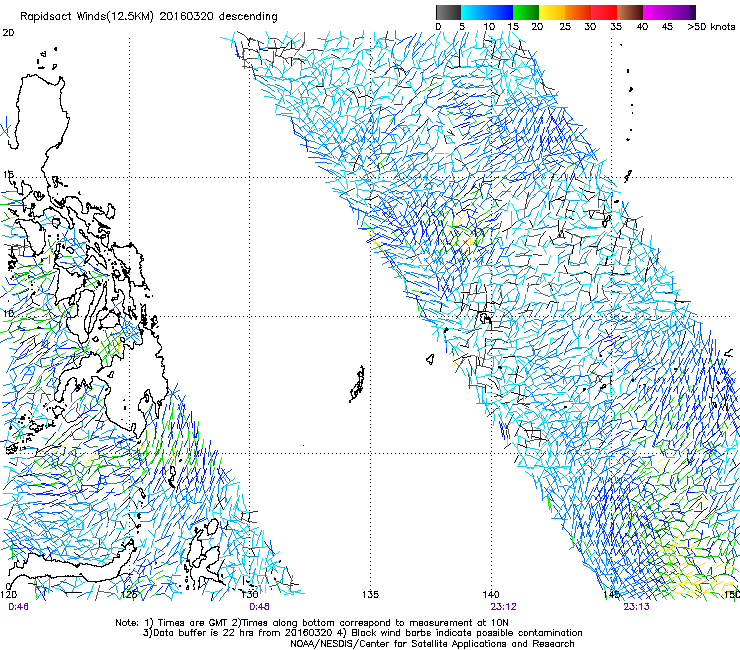Select the legend value "40"
Image resolution: width=740 pixels, height=650 pixels.
tap(642, 27)
